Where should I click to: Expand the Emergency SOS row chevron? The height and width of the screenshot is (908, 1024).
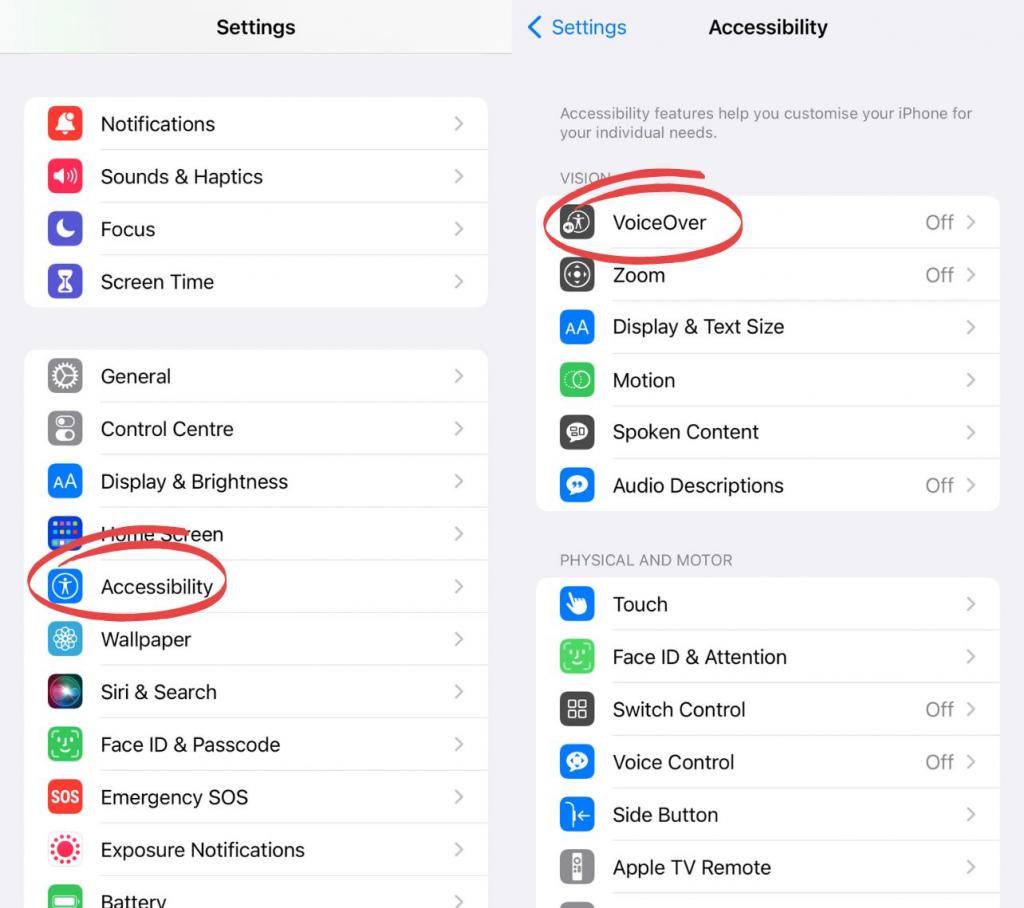tap(459, 797)
